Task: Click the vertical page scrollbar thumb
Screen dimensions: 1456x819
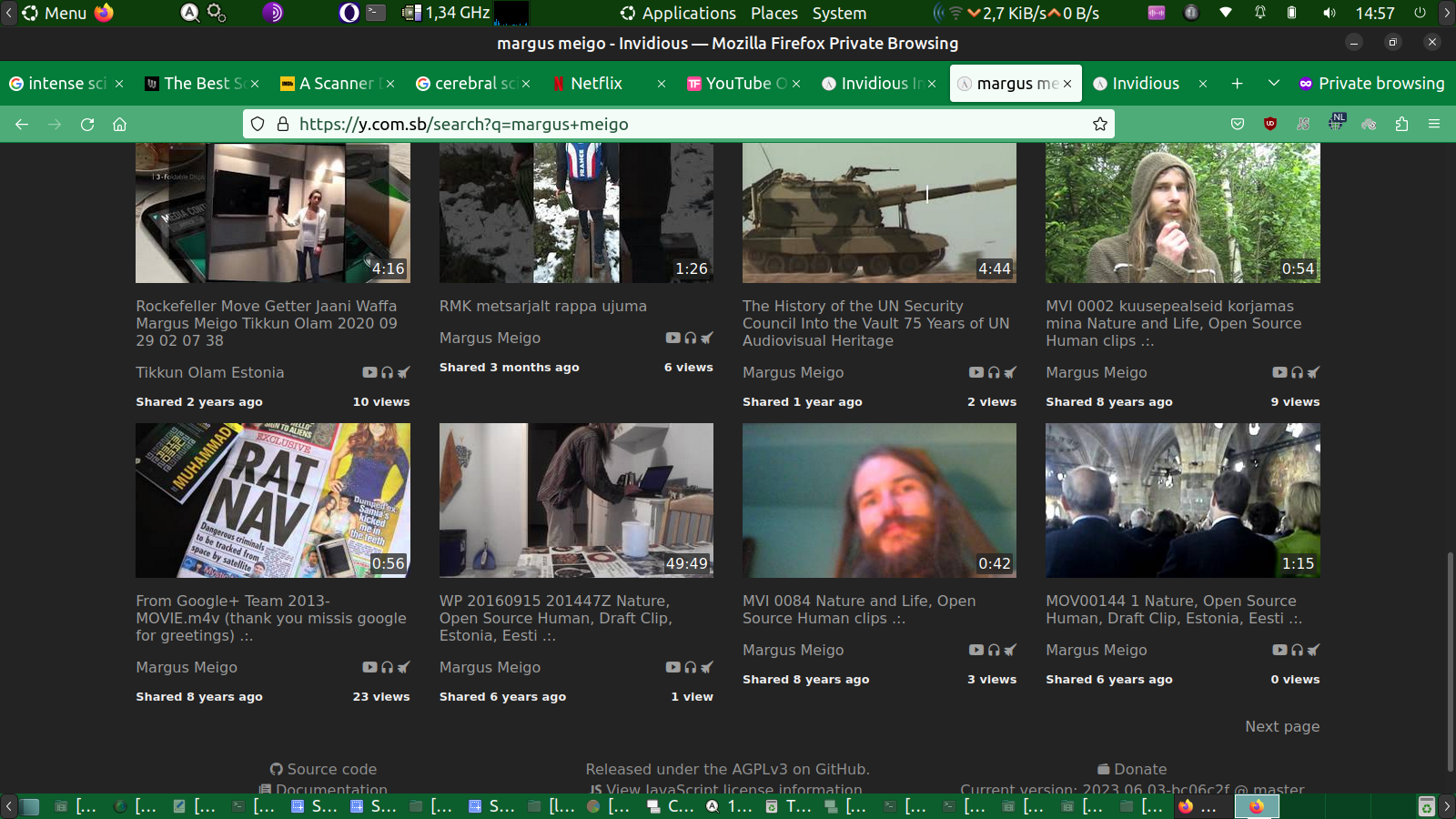Action: [x=1450, y=660]
